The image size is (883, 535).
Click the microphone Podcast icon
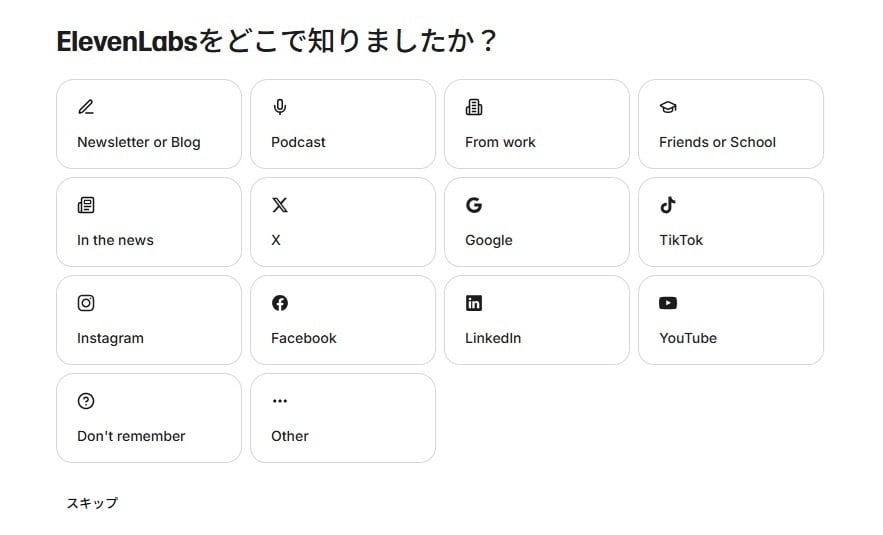pos(280,107)
